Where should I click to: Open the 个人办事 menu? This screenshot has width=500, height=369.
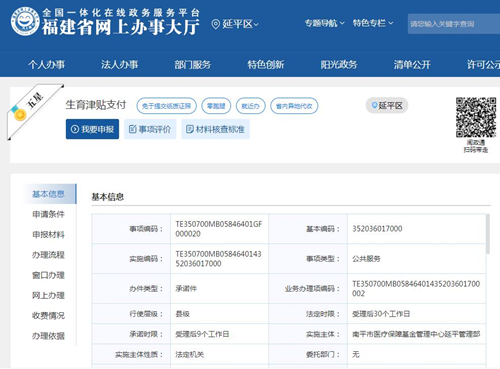pos(47,64)
